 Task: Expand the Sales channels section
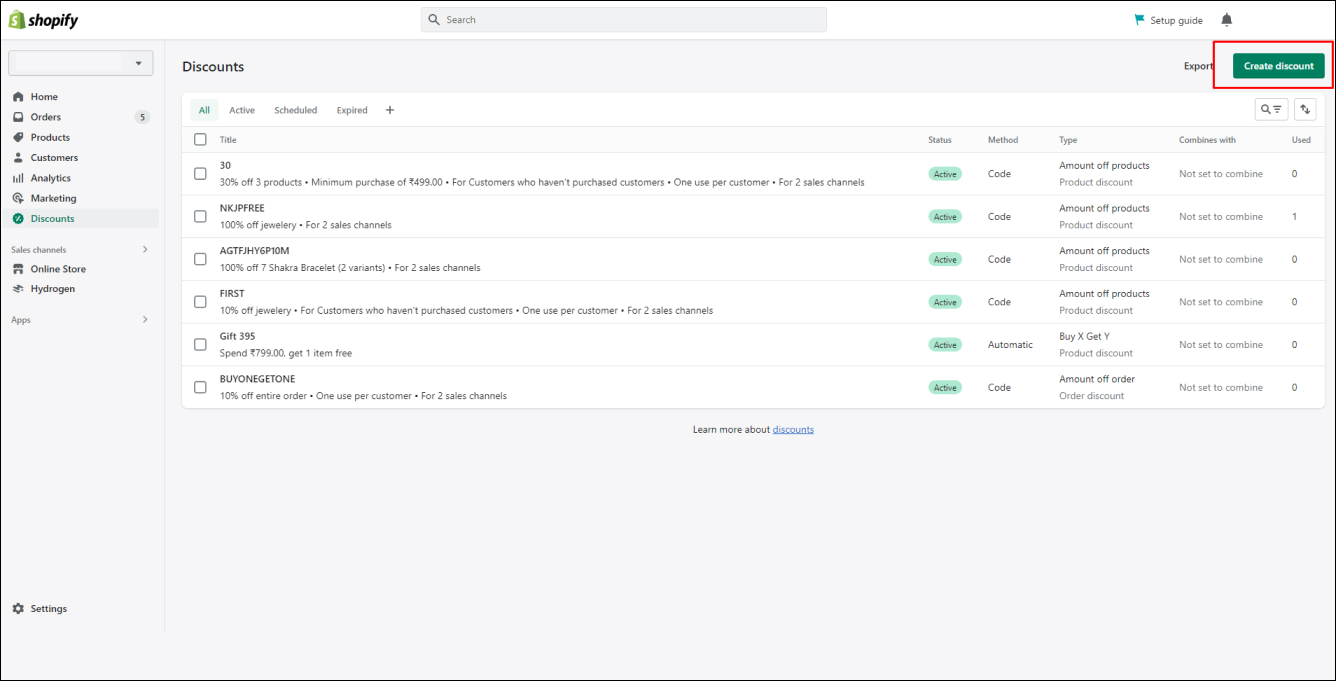coord(144,249)
